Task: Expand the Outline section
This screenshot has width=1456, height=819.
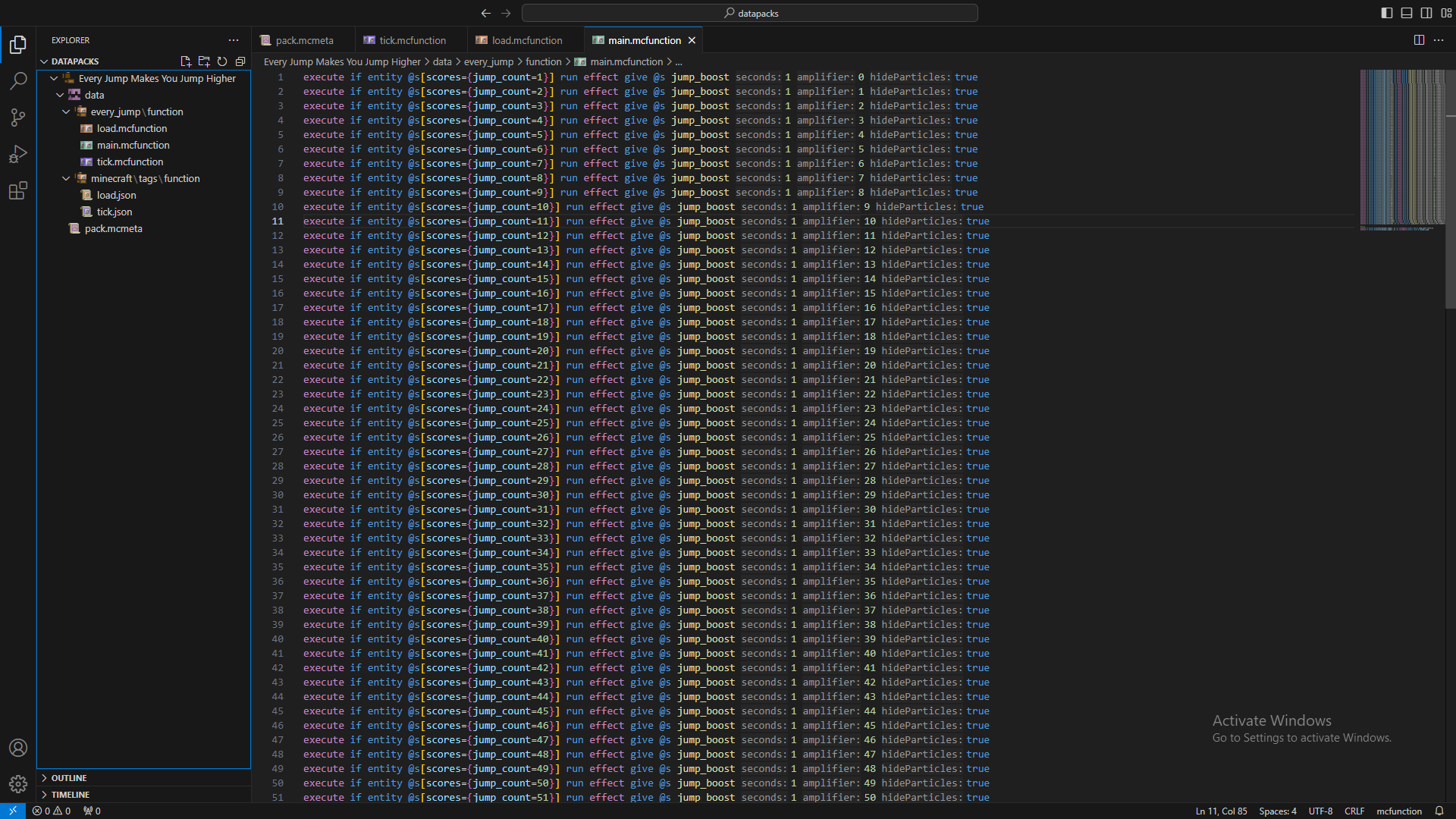Action: pyautogui.click(x=69, y=778)
